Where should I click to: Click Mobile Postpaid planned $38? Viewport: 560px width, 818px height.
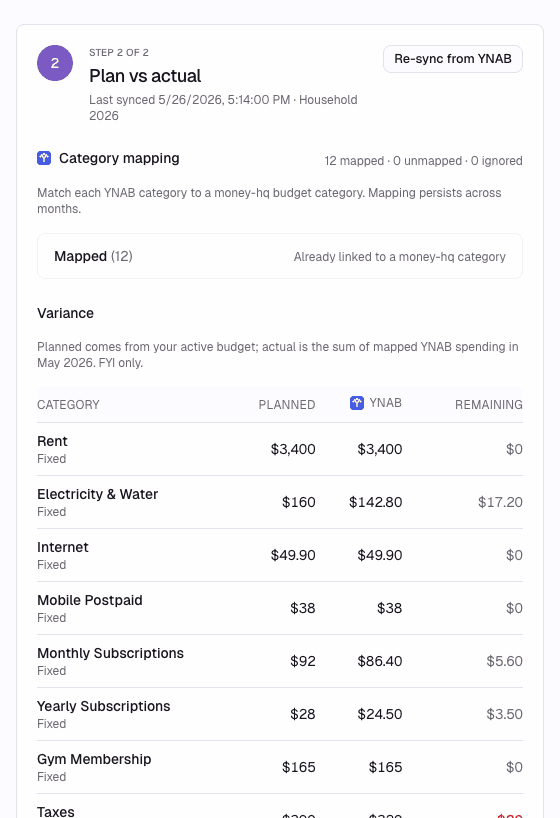click(x=303, y=608)
